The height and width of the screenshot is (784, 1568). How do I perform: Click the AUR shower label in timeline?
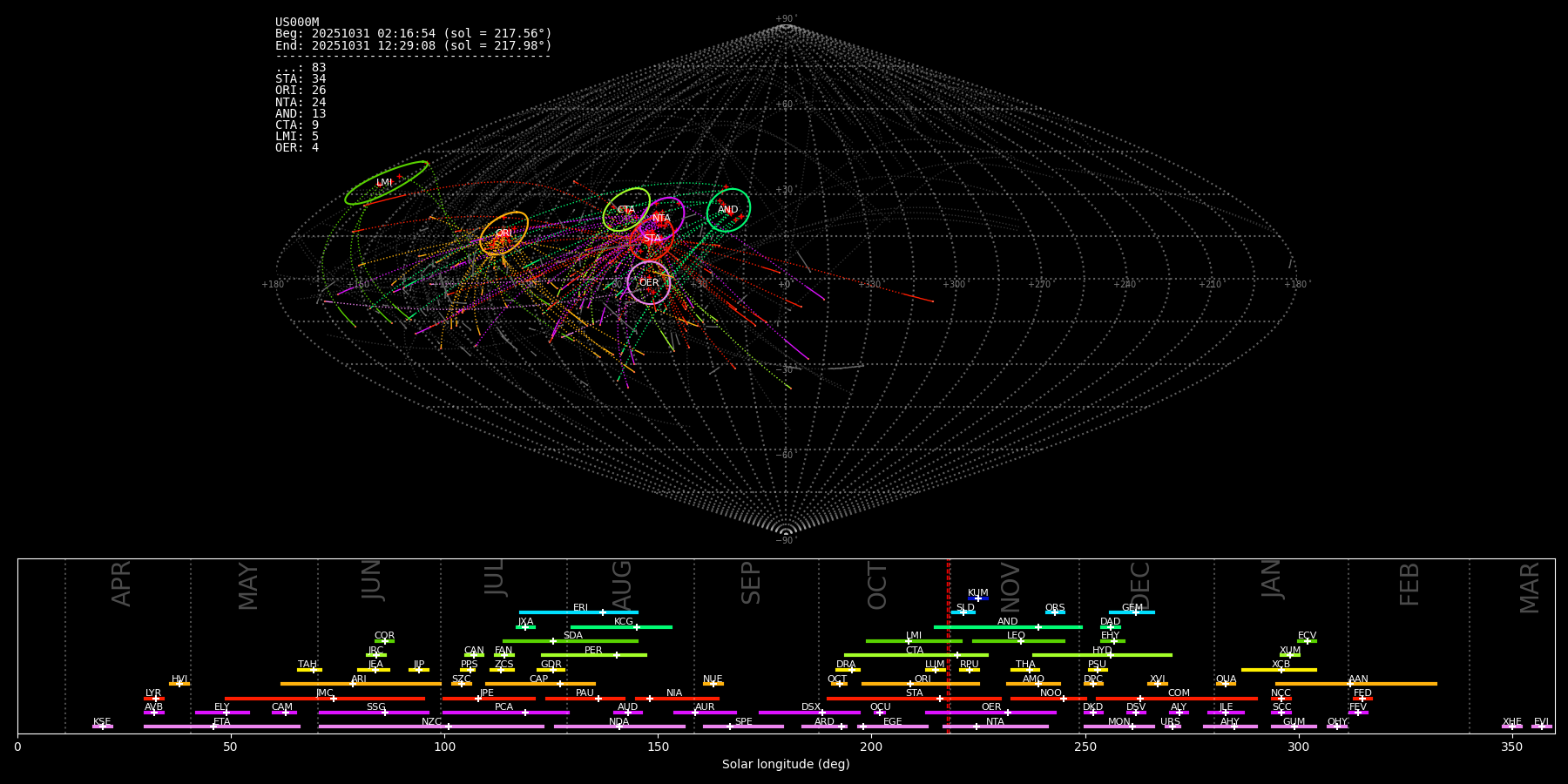[x=705, y=707]
